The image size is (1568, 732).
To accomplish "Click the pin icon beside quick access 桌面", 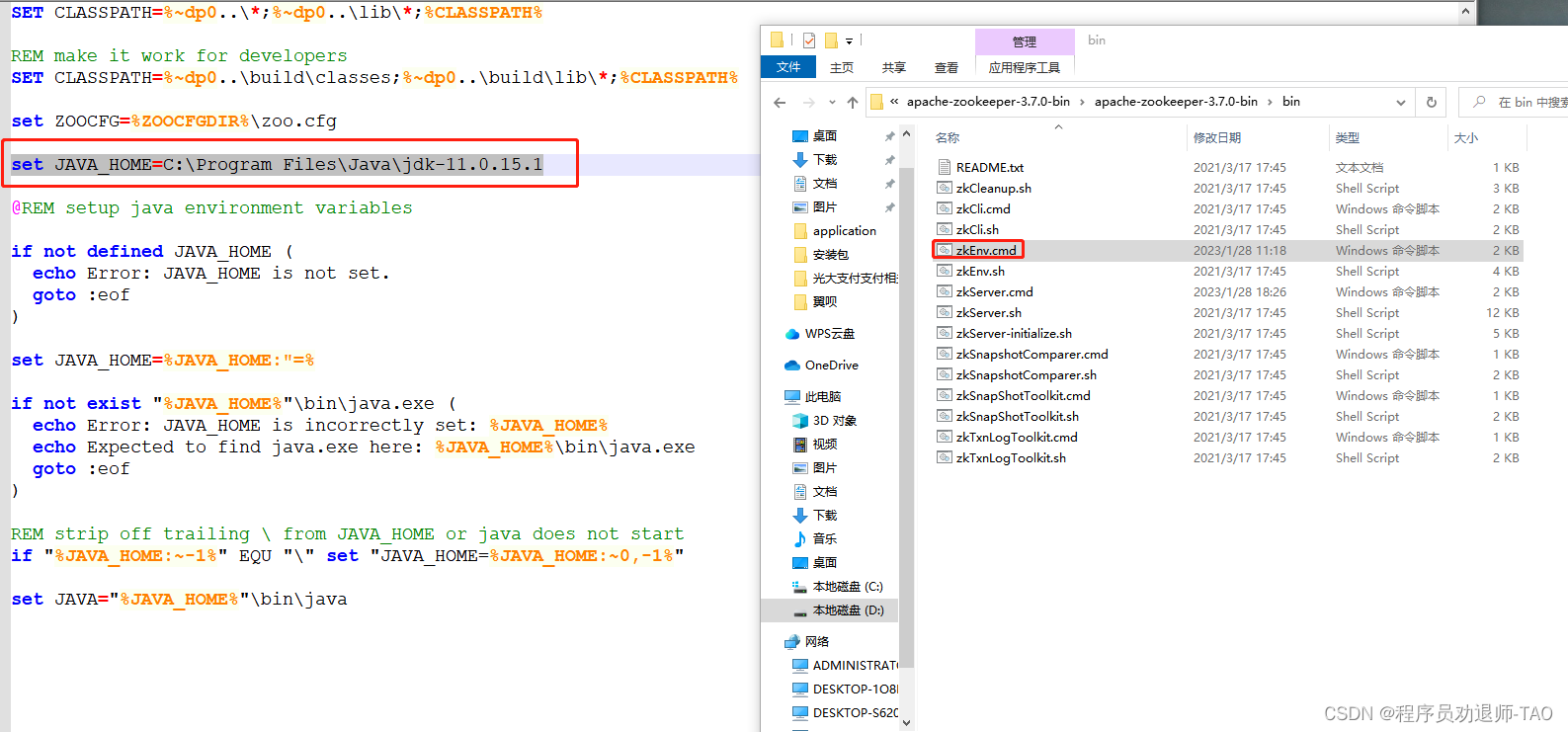I will pyautogui.click(x=889, y=136).
